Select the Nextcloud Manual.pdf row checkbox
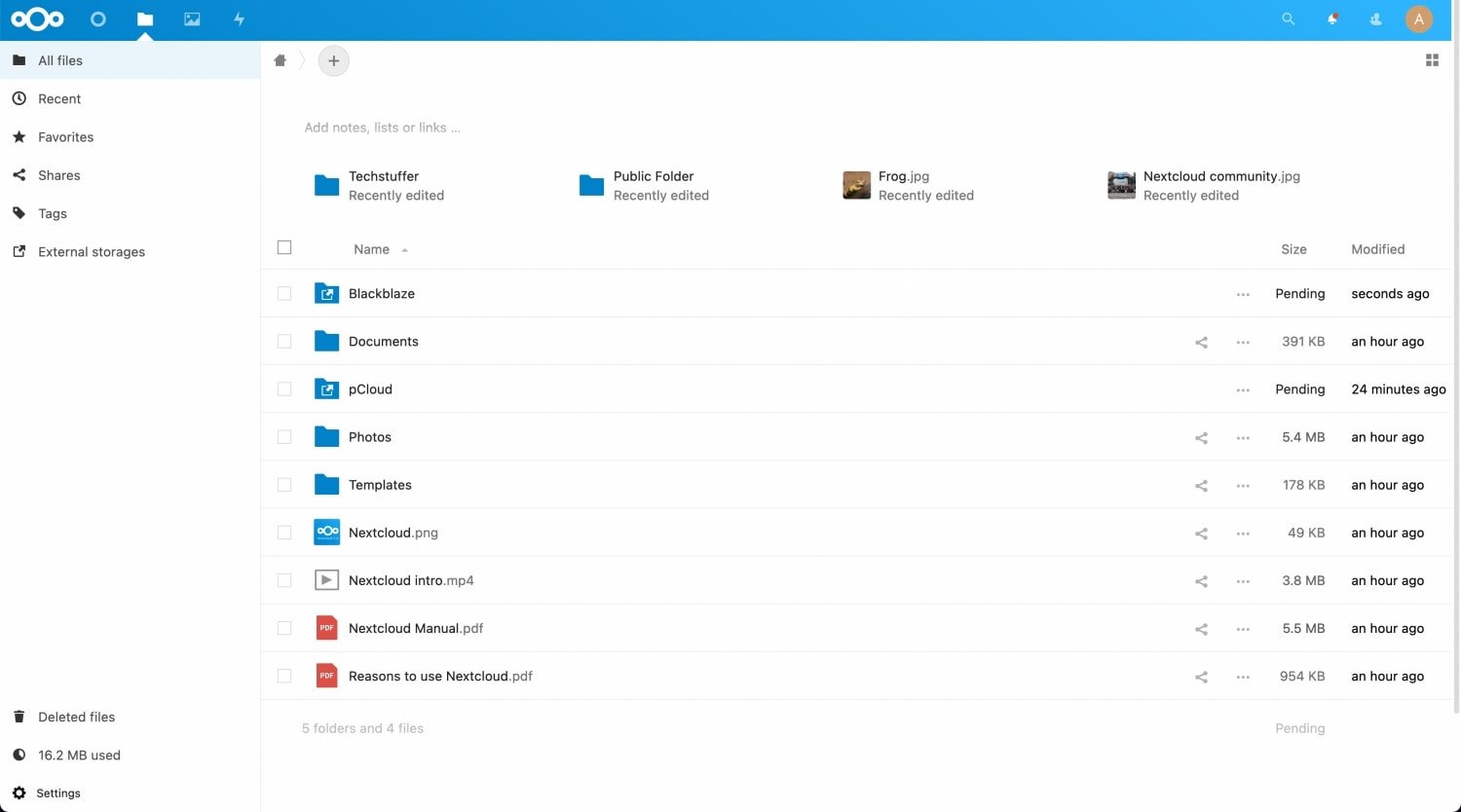Image resolution: width=1461 pixels, height=812 pixels. coord(284,627)
